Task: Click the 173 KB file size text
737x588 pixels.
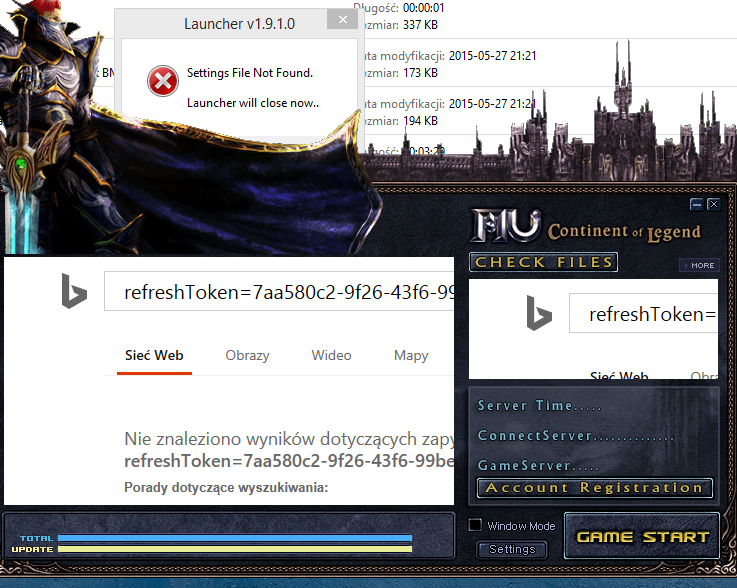Action: coord(420,73)
